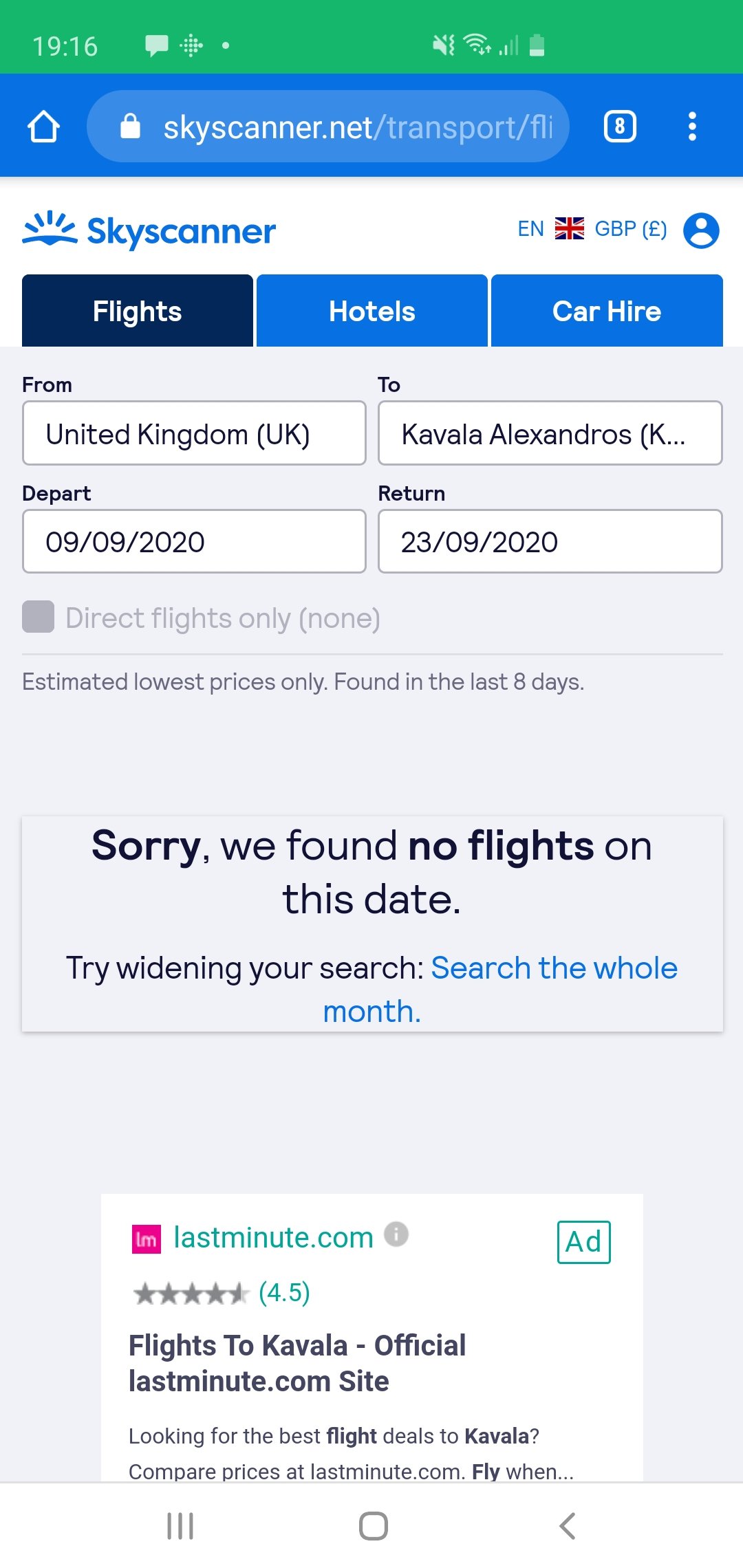Switch to the Hotels tab
Image resolution: width=743 pixels, height=1568 pixels.
372,312
